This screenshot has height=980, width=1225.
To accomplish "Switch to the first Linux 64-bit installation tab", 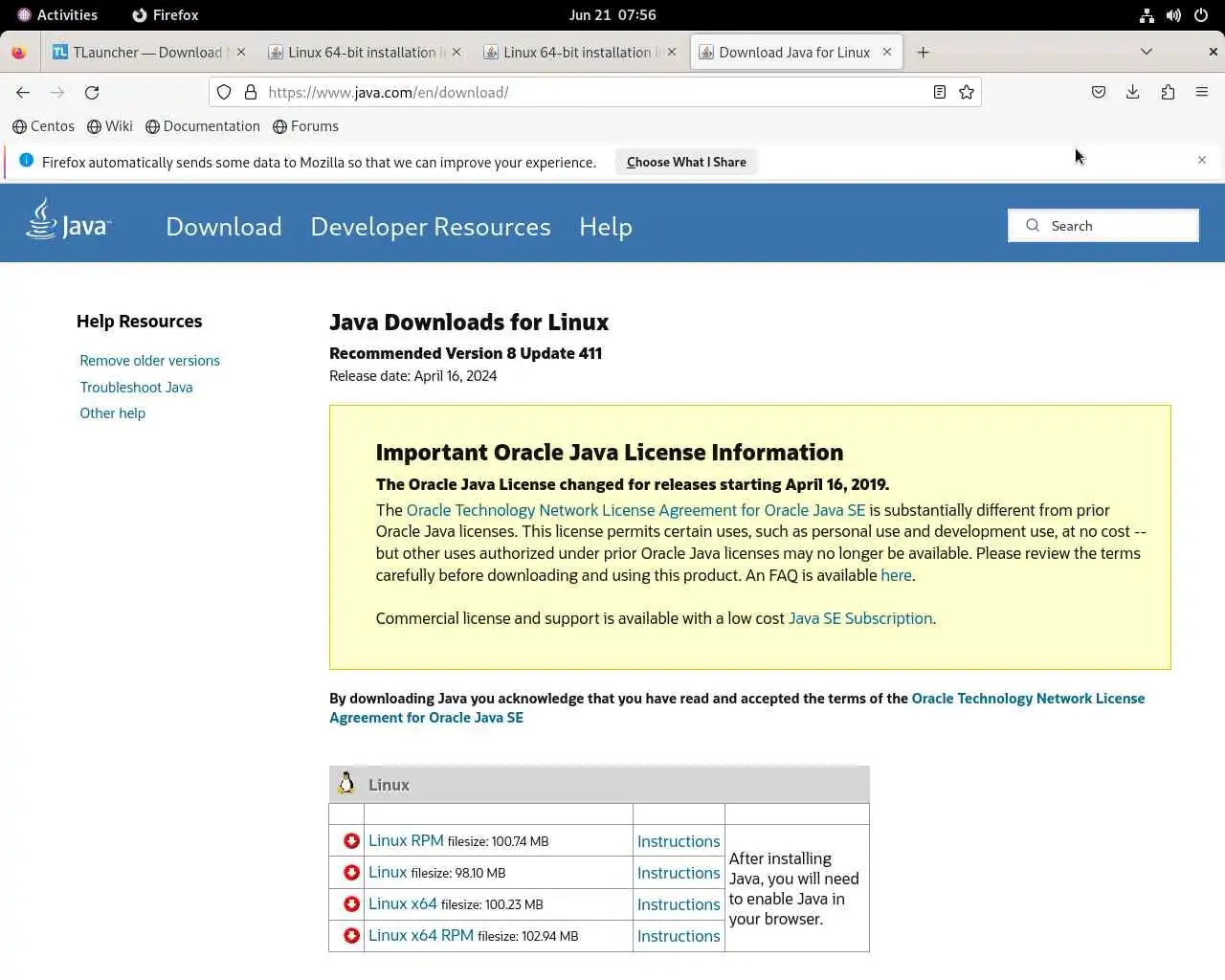I will [365, 52].
